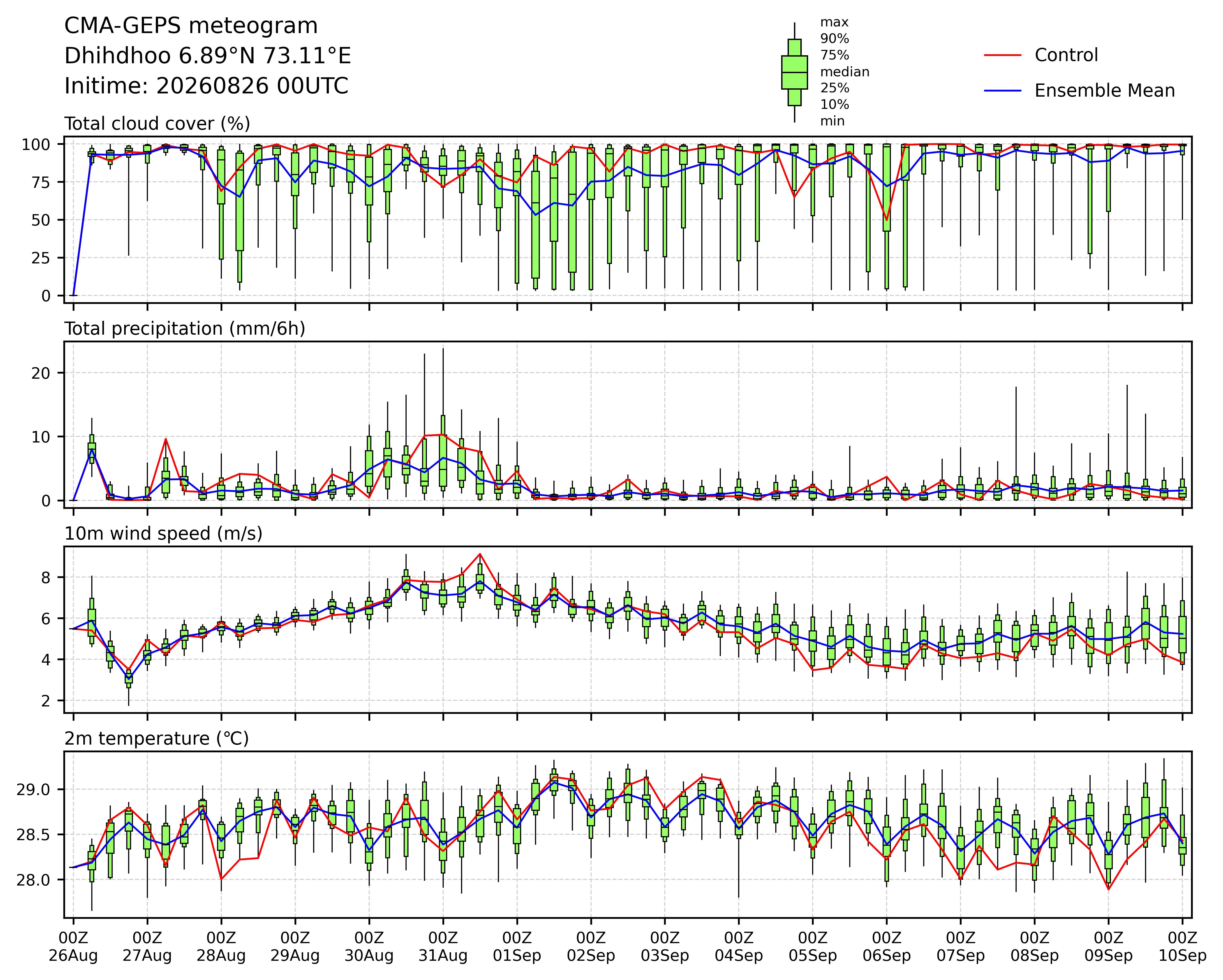Click the Initime 20260826 00UTC text
Screen dimensions: 1223x980
(206, 86)
